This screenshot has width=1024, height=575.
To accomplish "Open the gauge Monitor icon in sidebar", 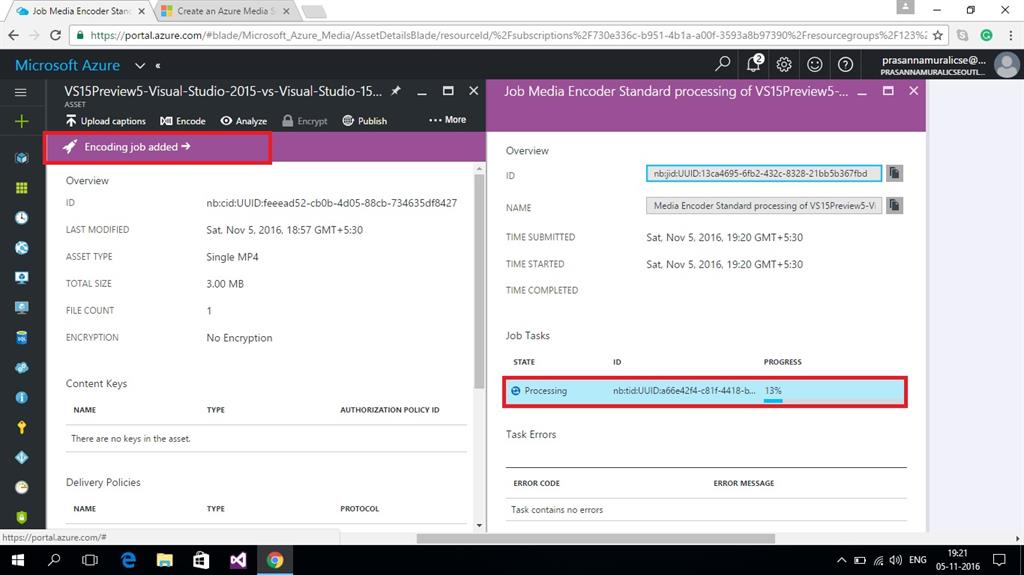I will tap(22, 487).
